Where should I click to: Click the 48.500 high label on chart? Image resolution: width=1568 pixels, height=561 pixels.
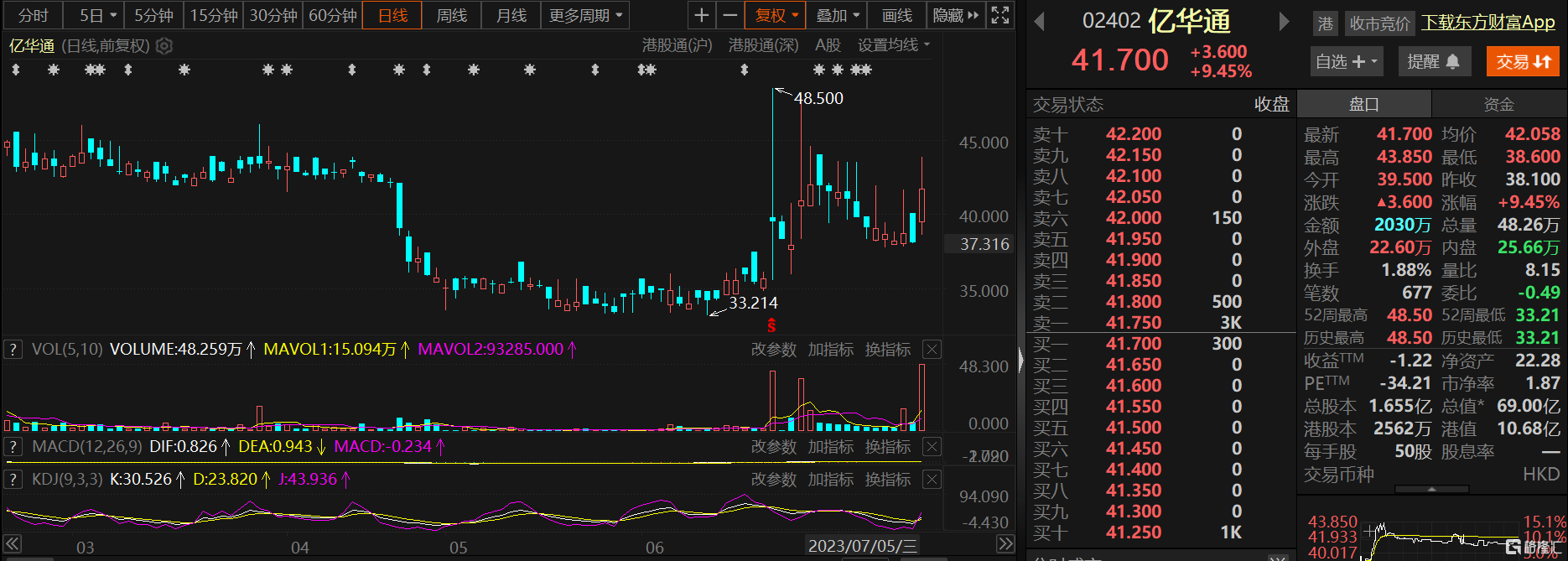pyautogui.click(x=818, y=98)
